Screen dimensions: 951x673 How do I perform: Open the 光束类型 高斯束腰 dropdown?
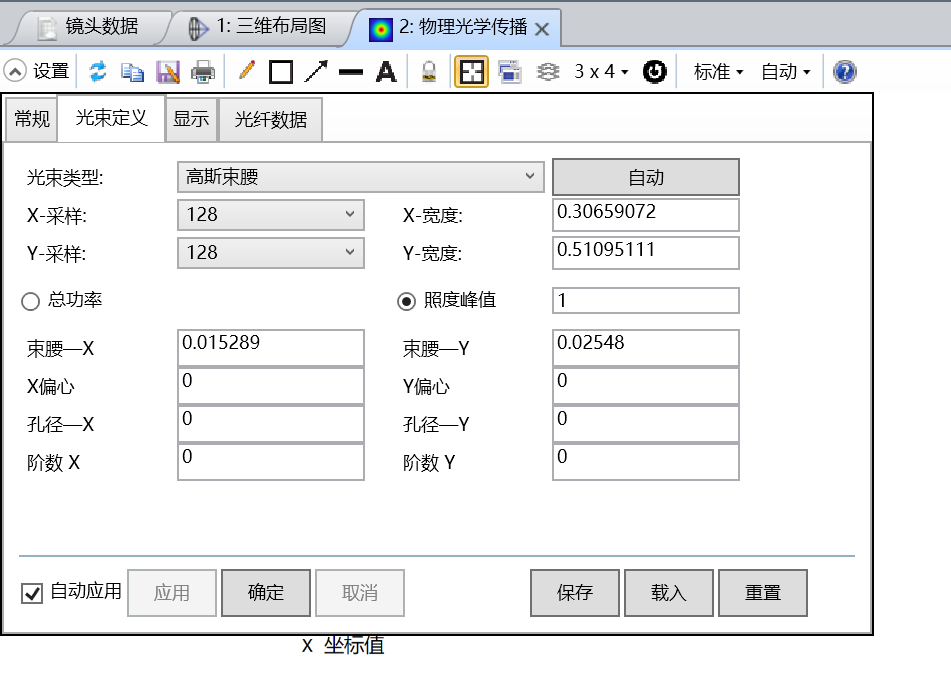coord(360,177)
